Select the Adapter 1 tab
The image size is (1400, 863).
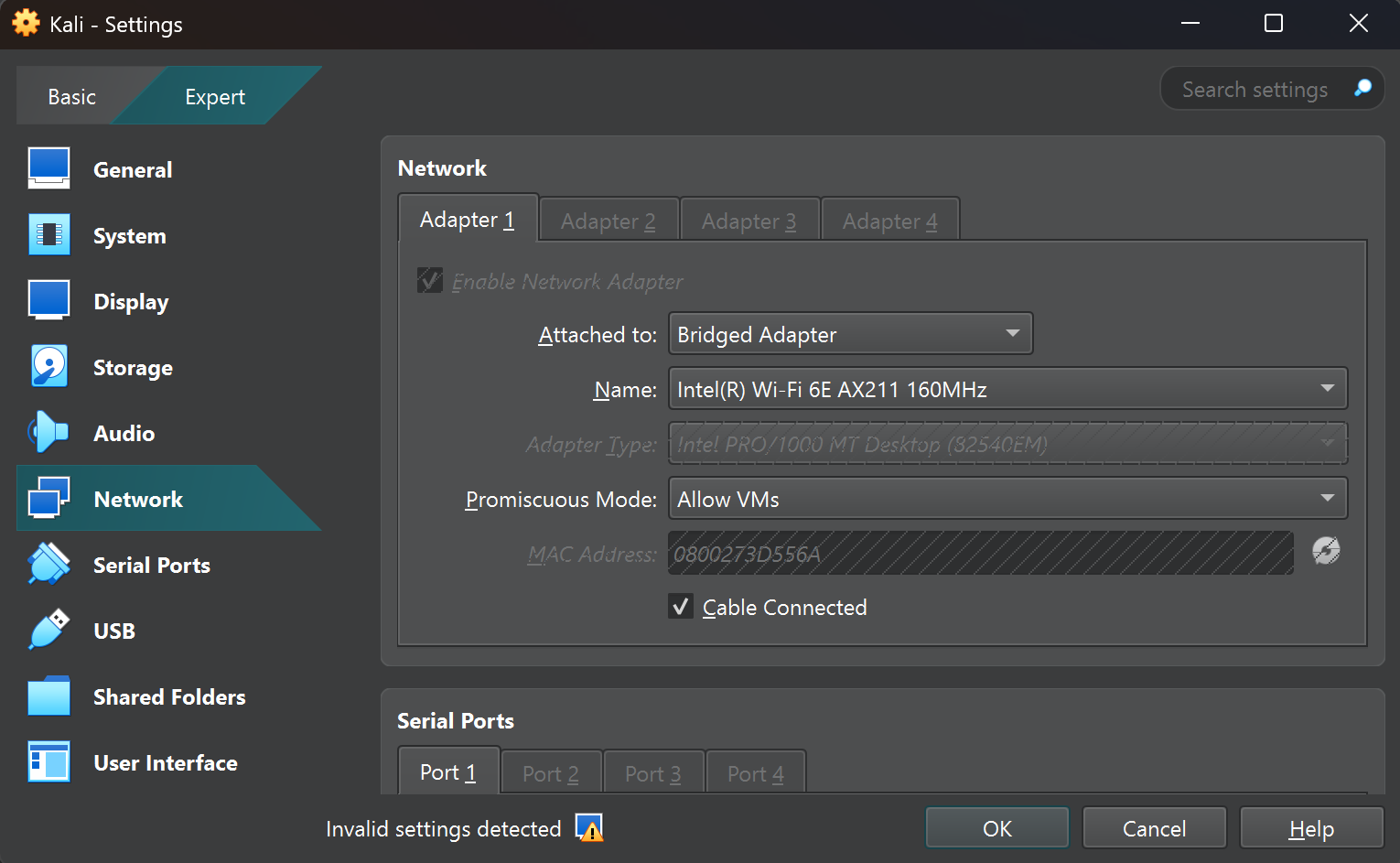point(468,220)
